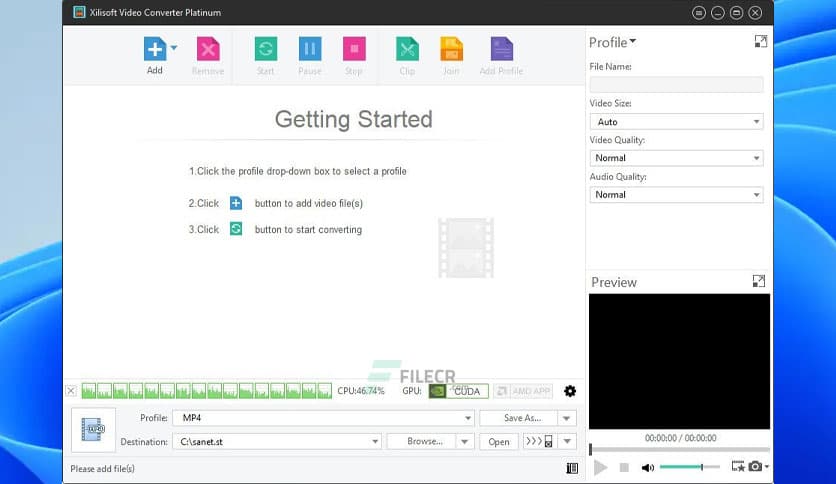Screen dimensions: 836x484
Task: Click the Join files toolbar icon
Action: point(451,49)
